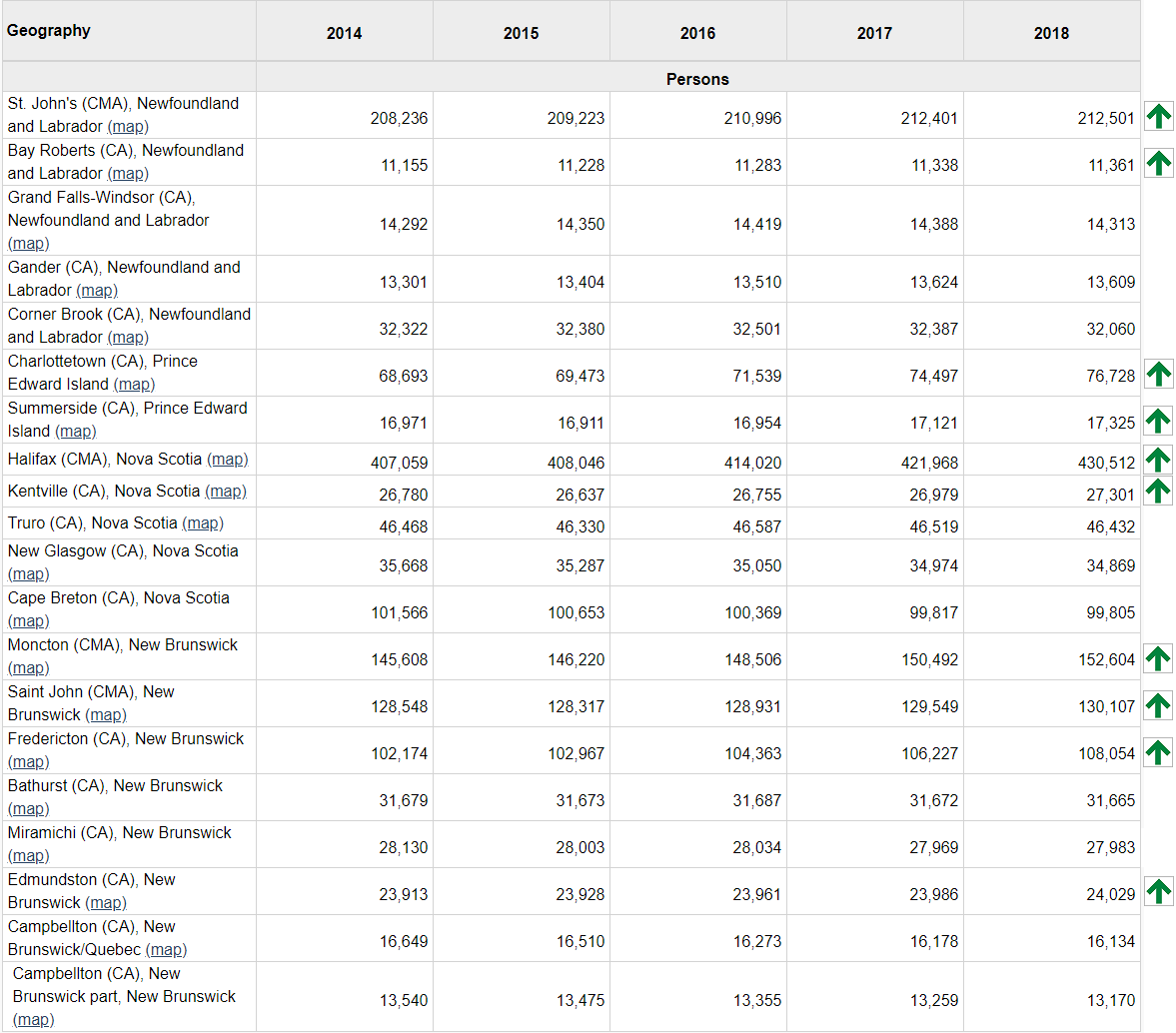Click green up arrow beside Moncton row

click(x=1159, y=658)
